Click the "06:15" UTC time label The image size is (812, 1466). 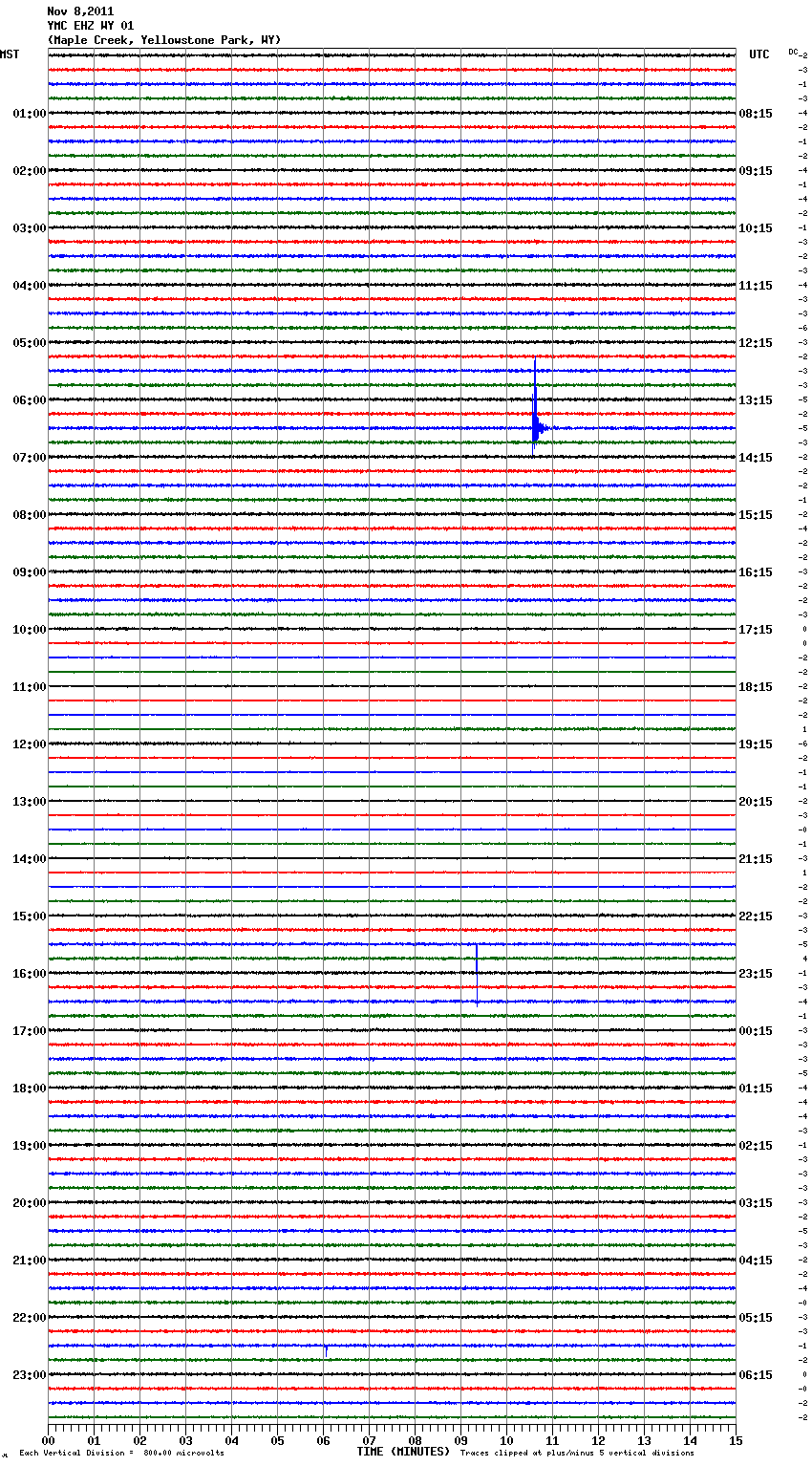tap(756, 1375)
